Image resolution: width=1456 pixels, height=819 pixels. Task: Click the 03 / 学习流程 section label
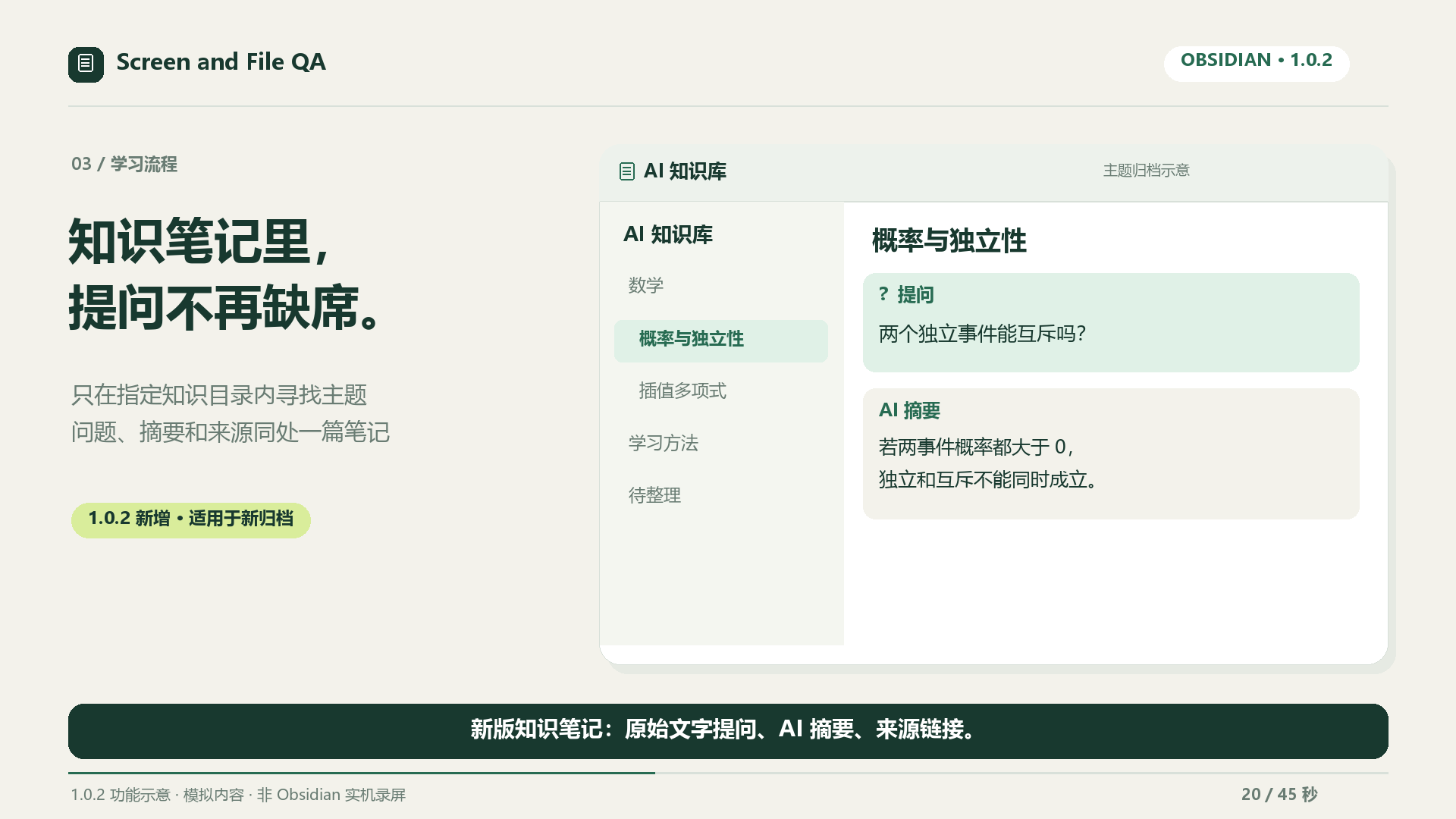tap(124, 165)
